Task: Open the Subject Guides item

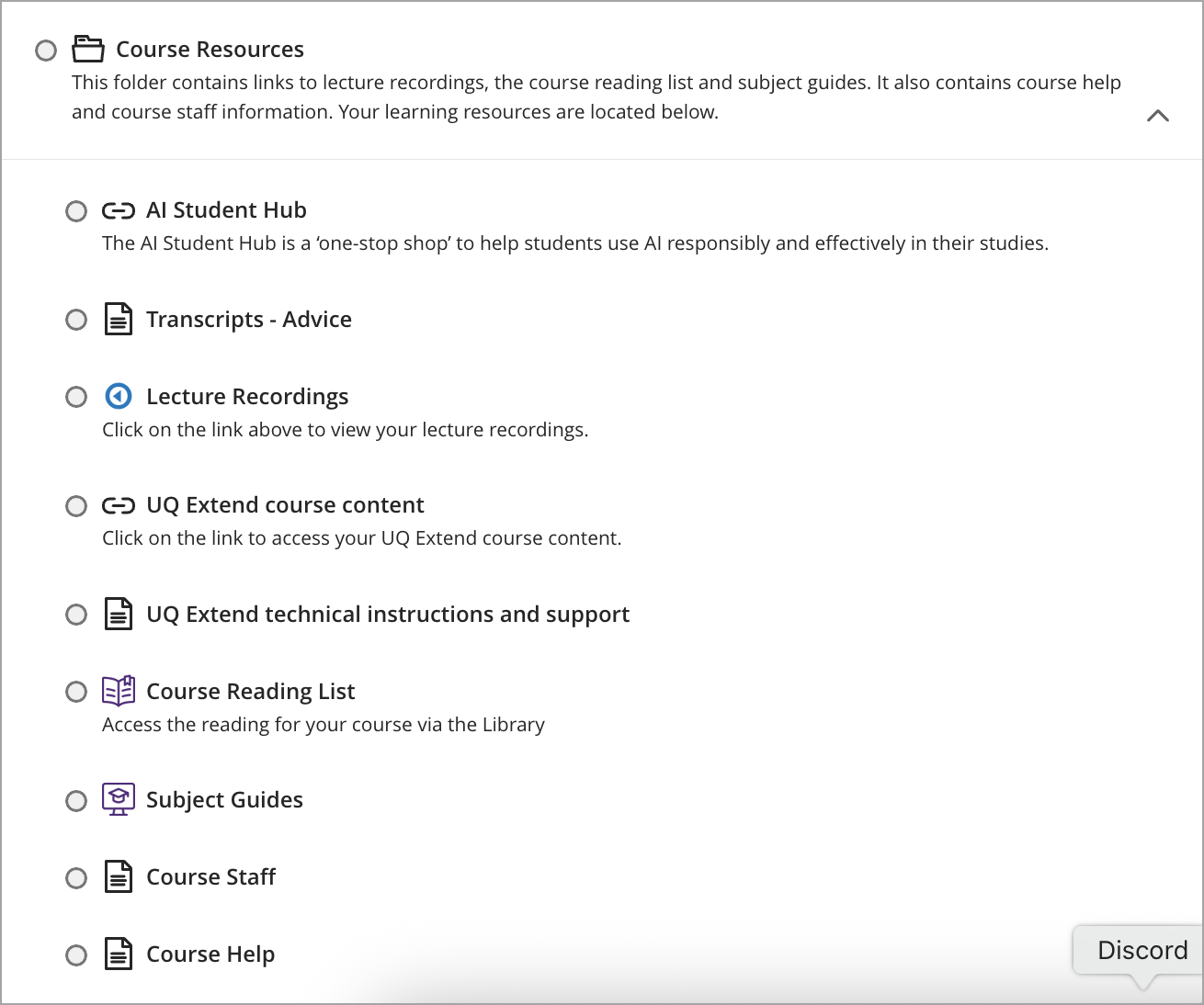Action: [224, 799]
